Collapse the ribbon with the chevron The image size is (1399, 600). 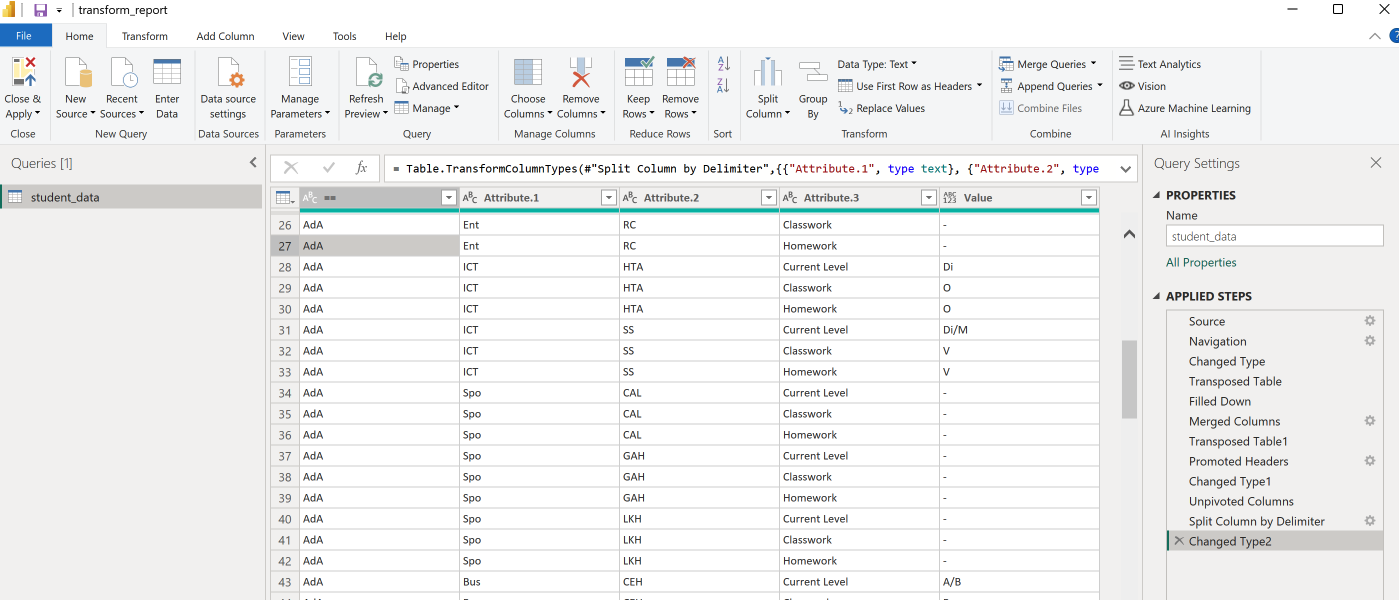click(x=1375, y=36)
